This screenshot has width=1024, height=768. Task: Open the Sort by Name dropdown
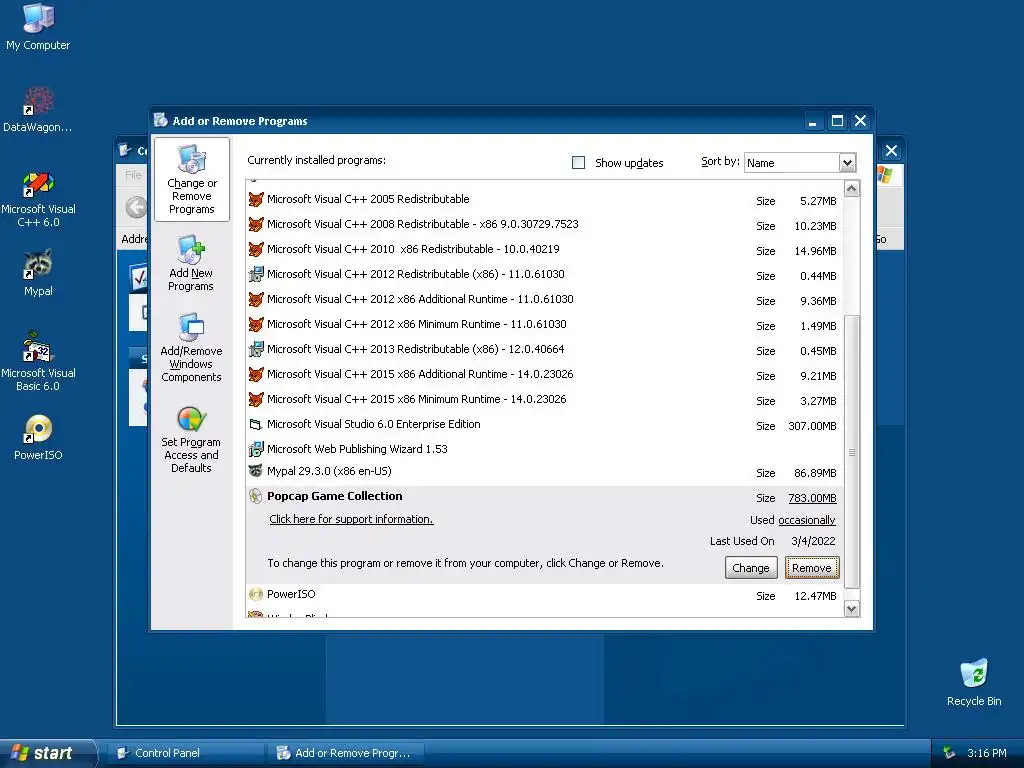pos(847,163)
